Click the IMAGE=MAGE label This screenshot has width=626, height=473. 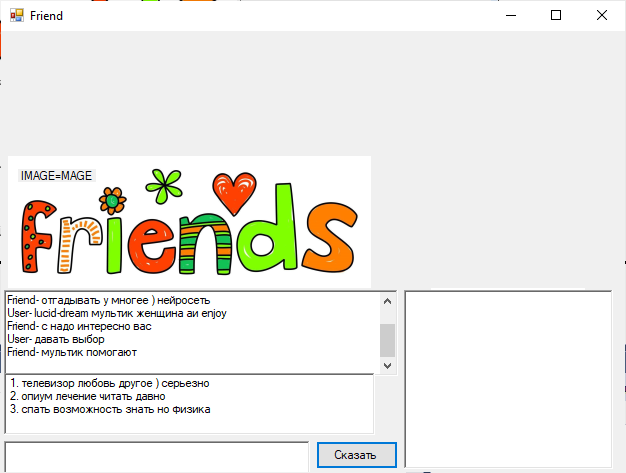click(x=56, y=176)
